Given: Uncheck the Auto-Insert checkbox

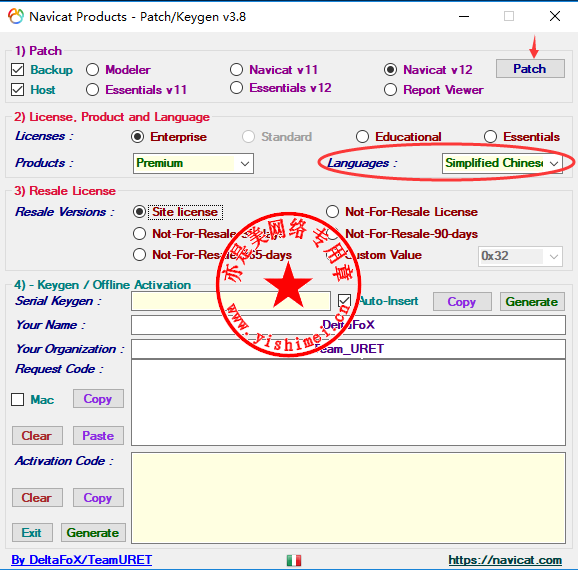Looking at the screenshot, I should tap(344, 301).
